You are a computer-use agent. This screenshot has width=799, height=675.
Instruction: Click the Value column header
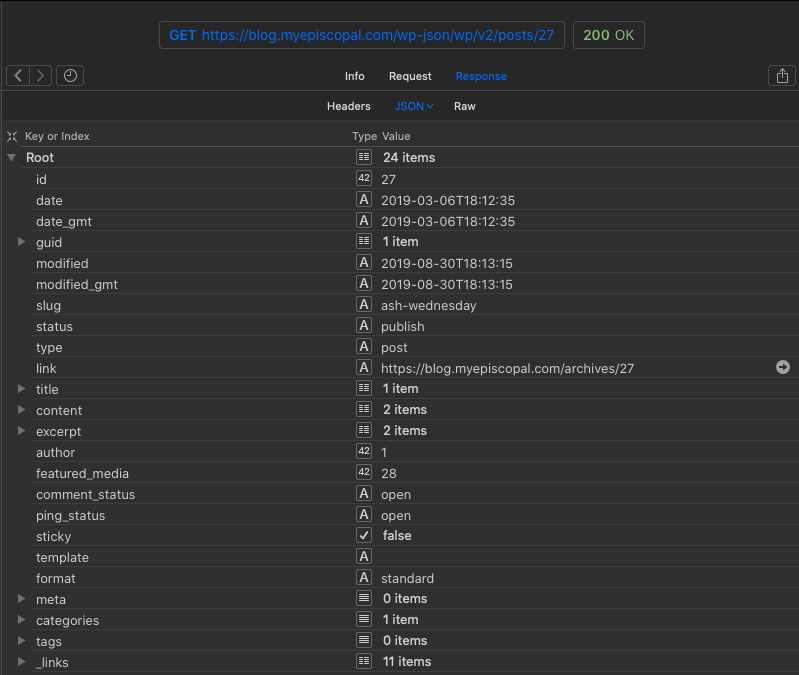click(396, 136)
